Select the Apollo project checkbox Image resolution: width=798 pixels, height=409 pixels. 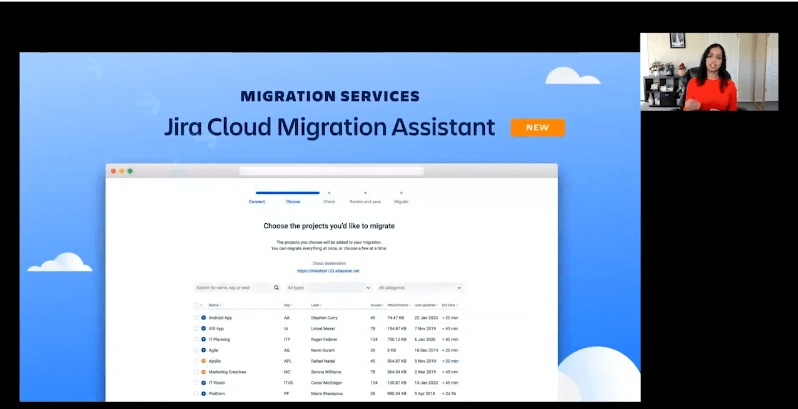pyautogui.click(x=196, y=361)
